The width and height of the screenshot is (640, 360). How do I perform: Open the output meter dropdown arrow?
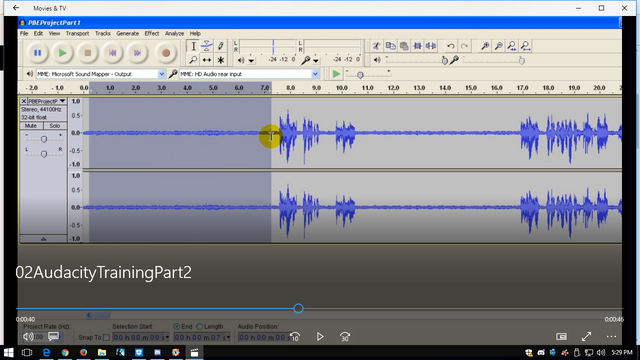[x=251, y=60]
